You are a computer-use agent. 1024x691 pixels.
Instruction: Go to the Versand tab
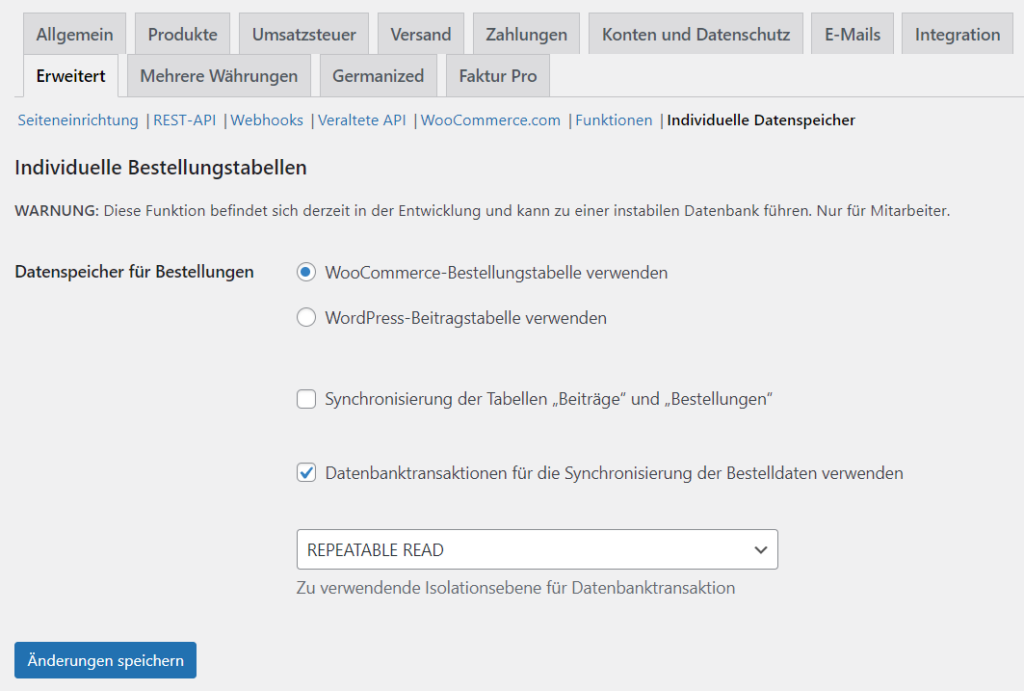421,34
